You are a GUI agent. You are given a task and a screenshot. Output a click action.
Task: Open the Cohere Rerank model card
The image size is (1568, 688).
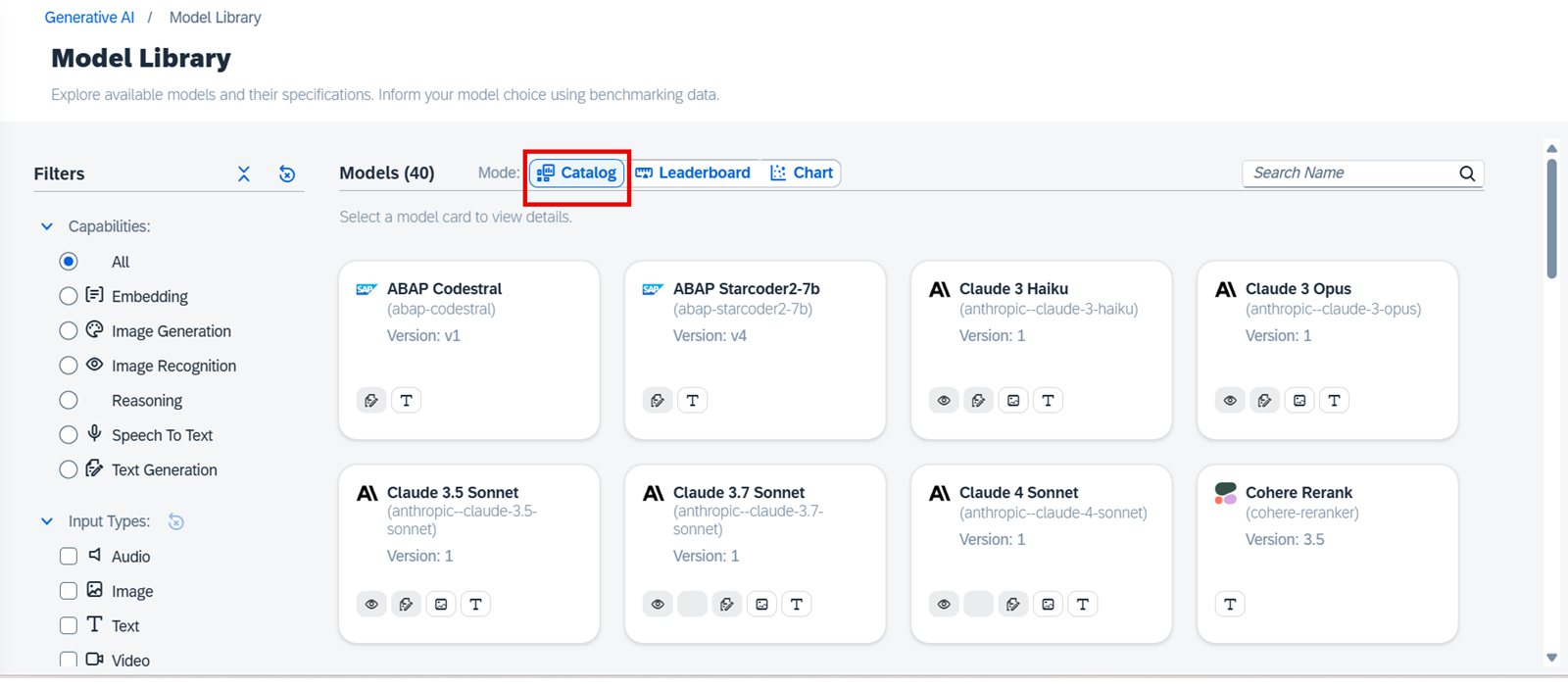(1328, 554)
